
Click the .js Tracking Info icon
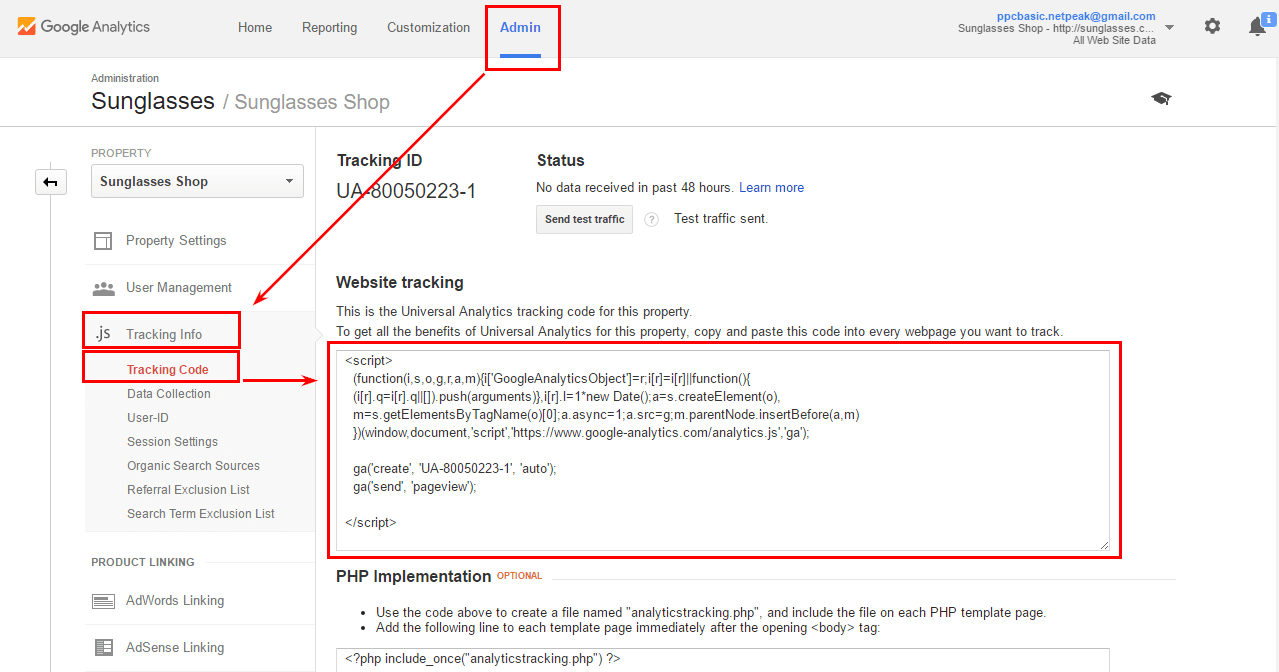tap(102, 334)
